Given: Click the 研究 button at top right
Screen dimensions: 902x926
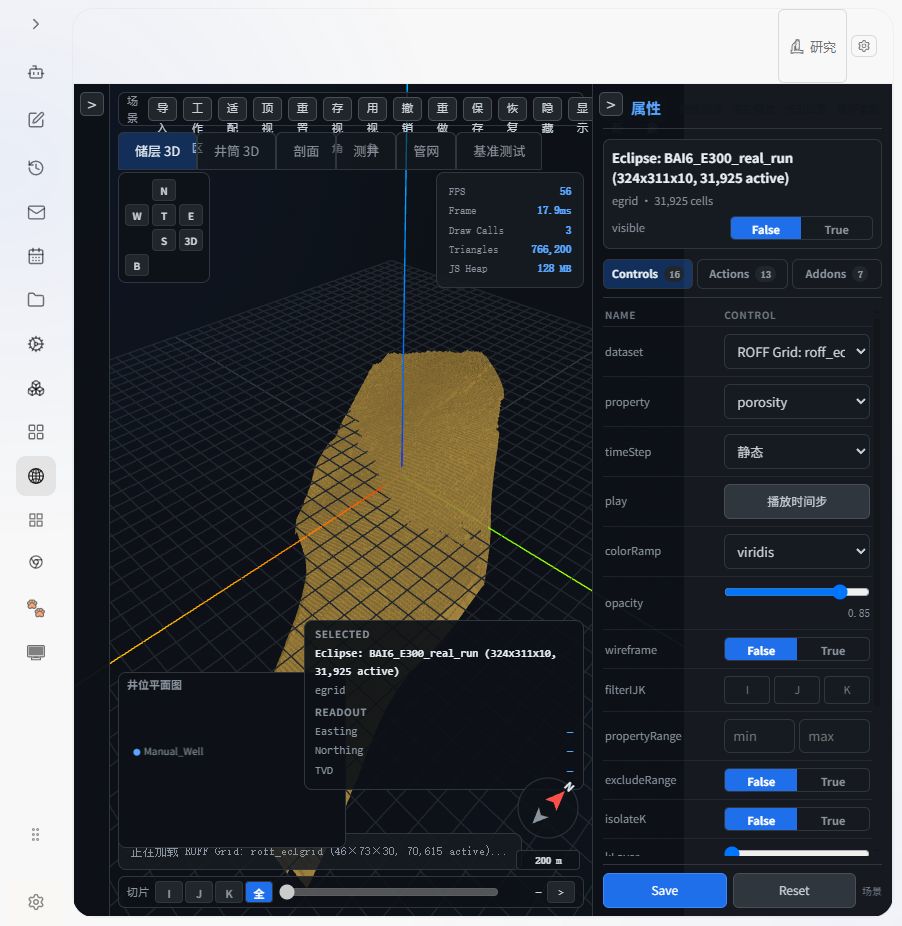Looking at the screenshot, I should click(x=813, y=47).
